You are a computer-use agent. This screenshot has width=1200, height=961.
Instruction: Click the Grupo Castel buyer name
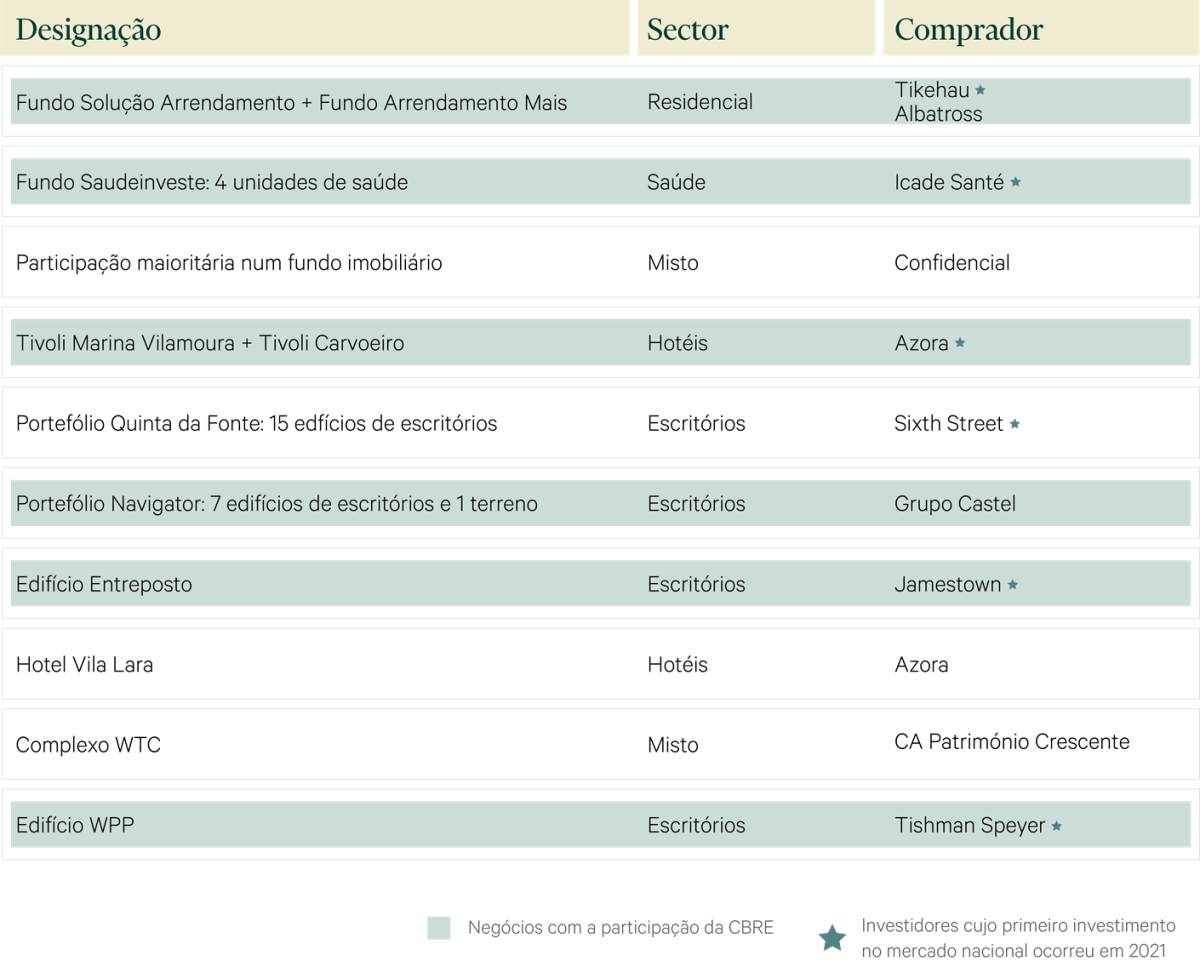coord(955,504)
